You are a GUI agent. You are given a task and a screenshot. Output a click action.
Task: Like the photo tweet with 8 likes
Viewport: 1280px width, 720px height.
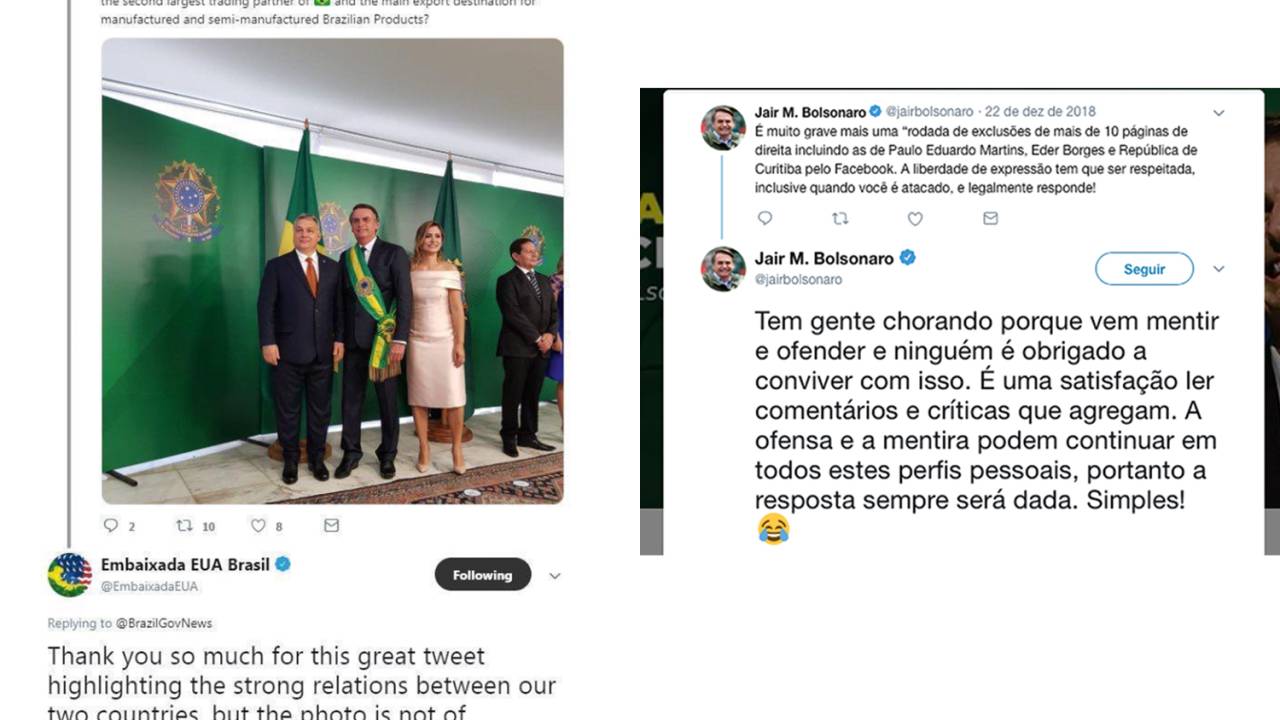pos(258,525)
